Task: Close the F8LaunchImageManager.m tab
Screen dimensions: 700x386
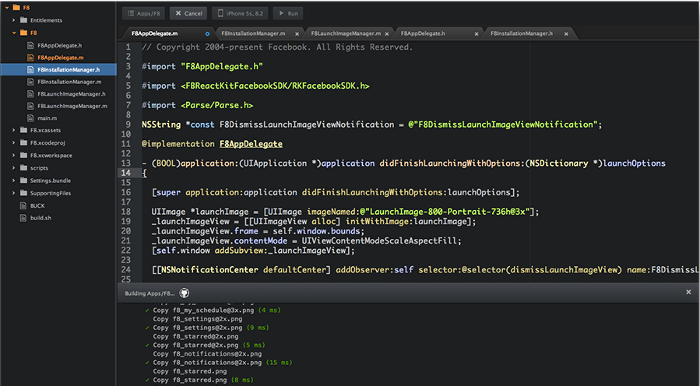Action: coord(387,34)
